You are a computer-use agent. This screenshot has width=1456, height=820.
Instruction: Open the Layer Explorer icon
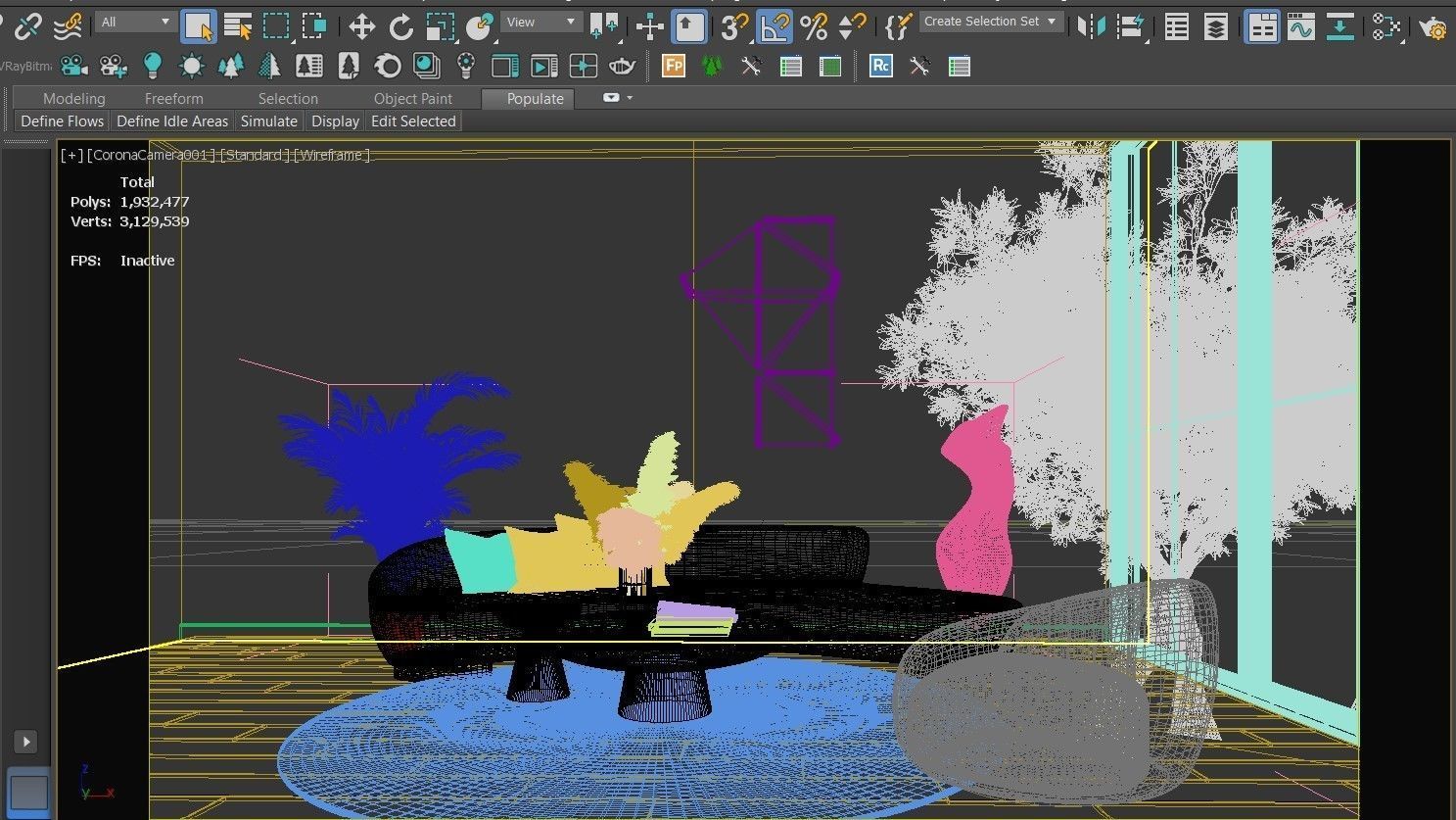coord(1216,26)
